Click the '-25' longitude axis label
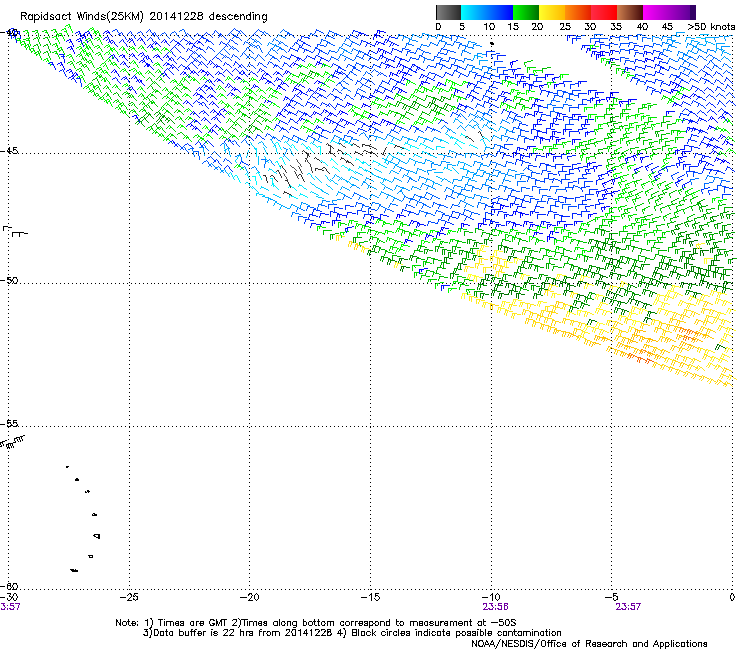This screenshot has height=650, width=740. click(x=129, y=597)
